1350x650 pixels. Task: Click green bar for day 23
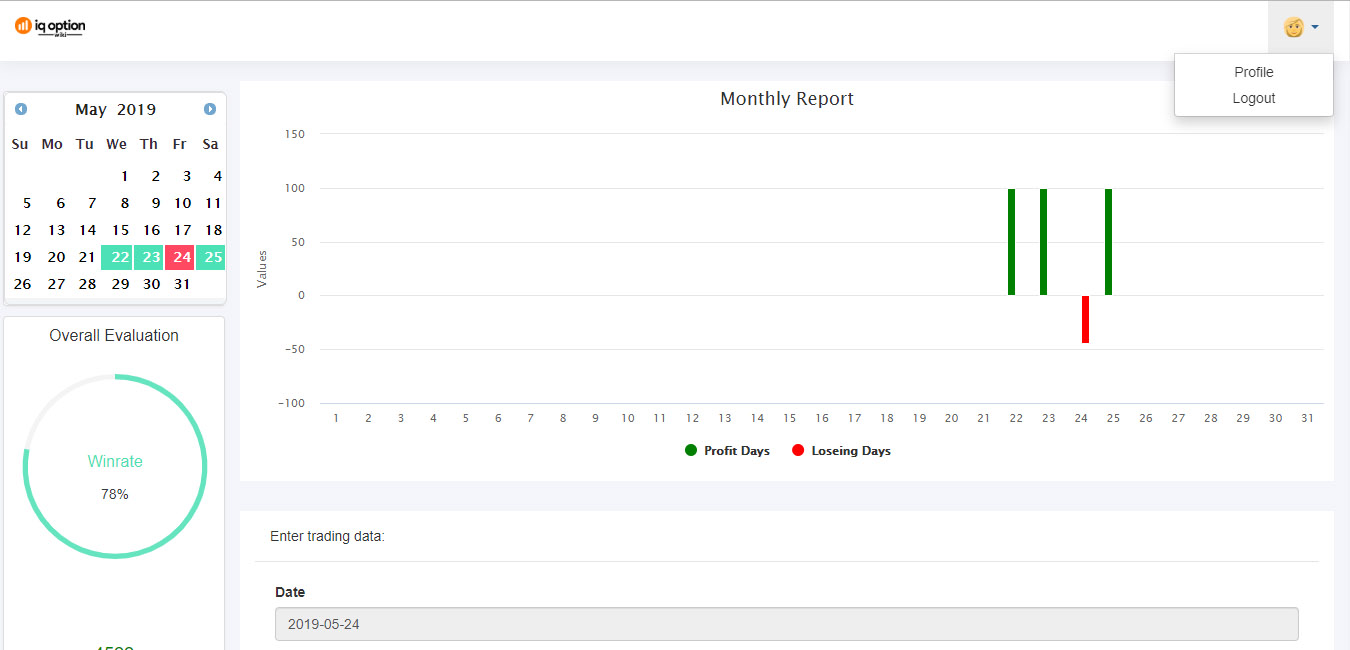point(1043,242)
